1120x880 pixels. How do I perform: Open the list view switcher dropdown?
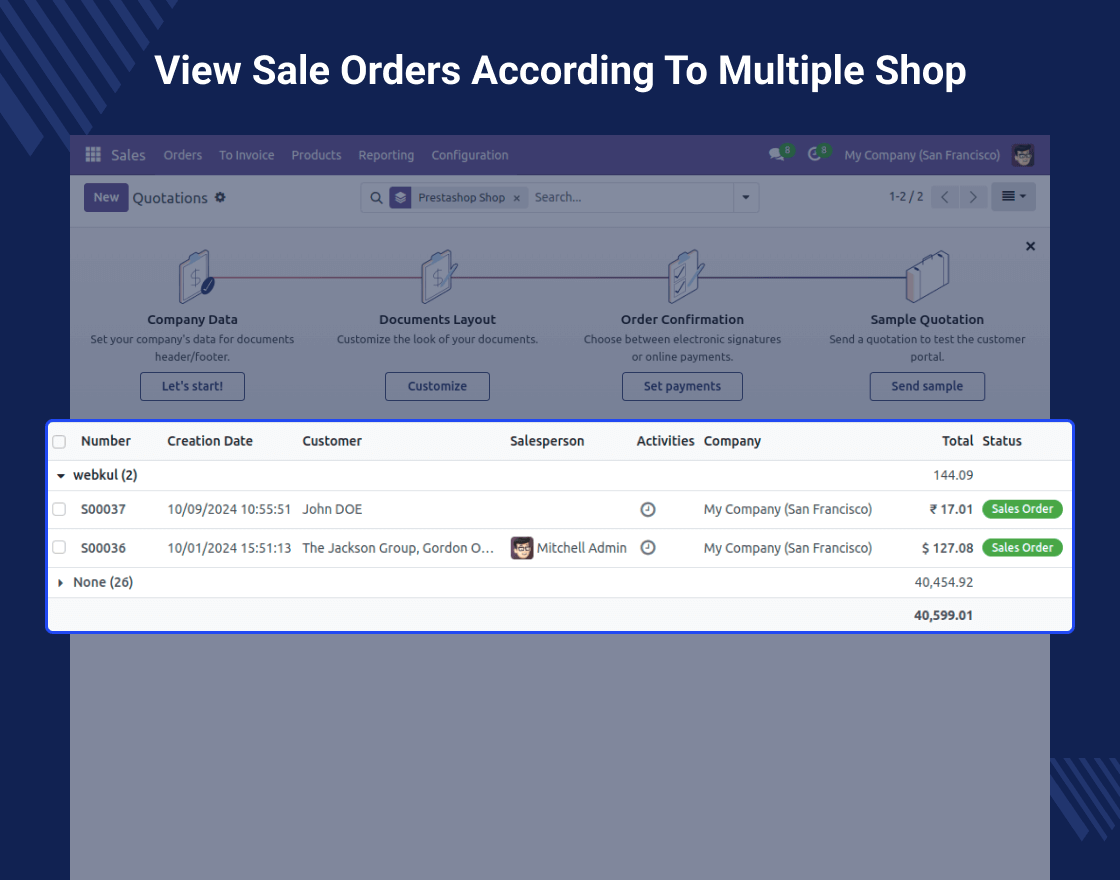(x=1013, y=196)
